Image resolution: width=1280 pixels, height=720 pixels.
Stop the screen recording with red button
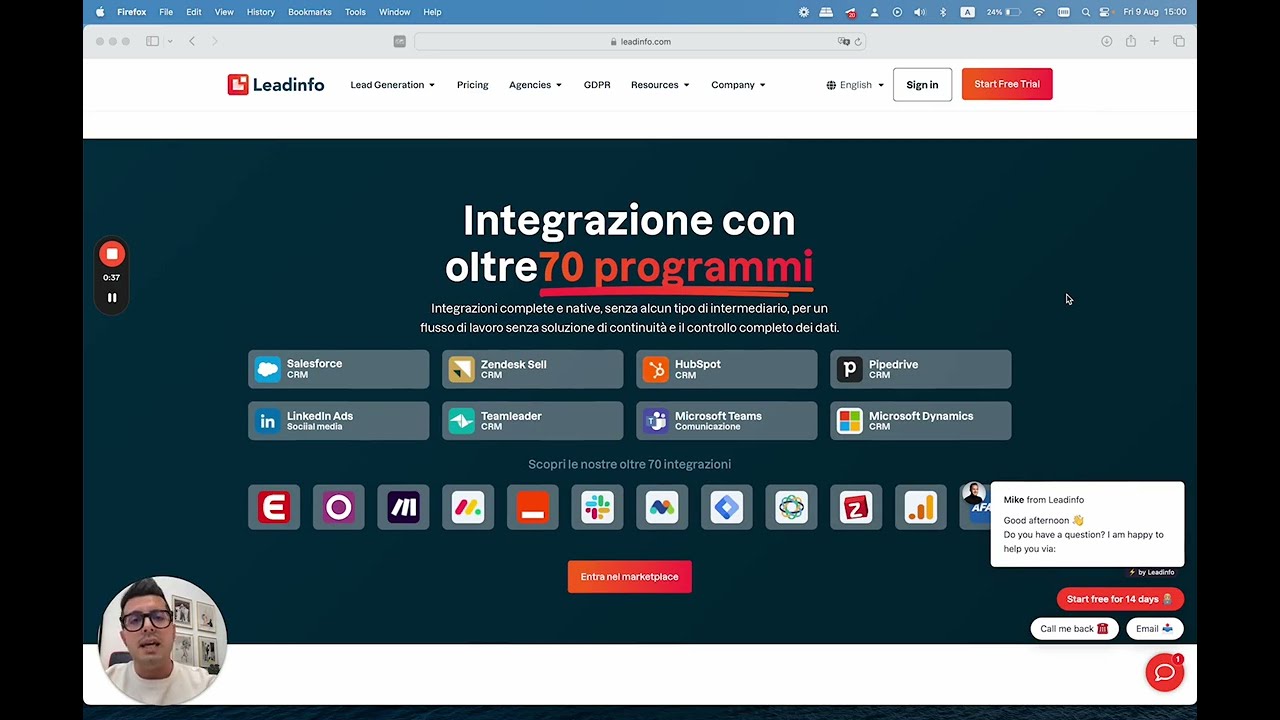(112, 254)
